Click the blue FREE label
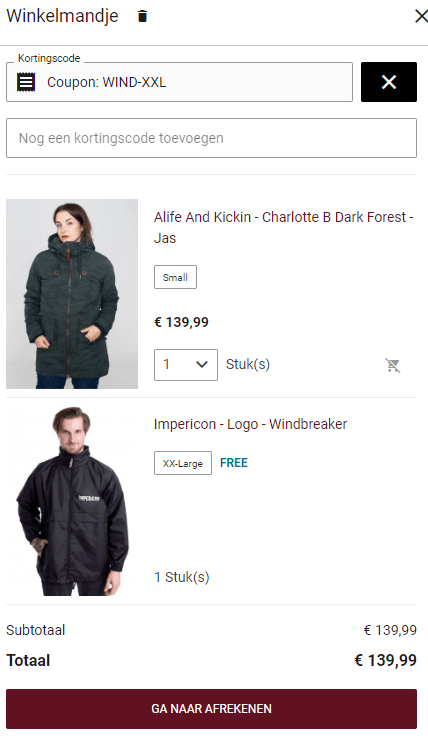 (234, 463)
